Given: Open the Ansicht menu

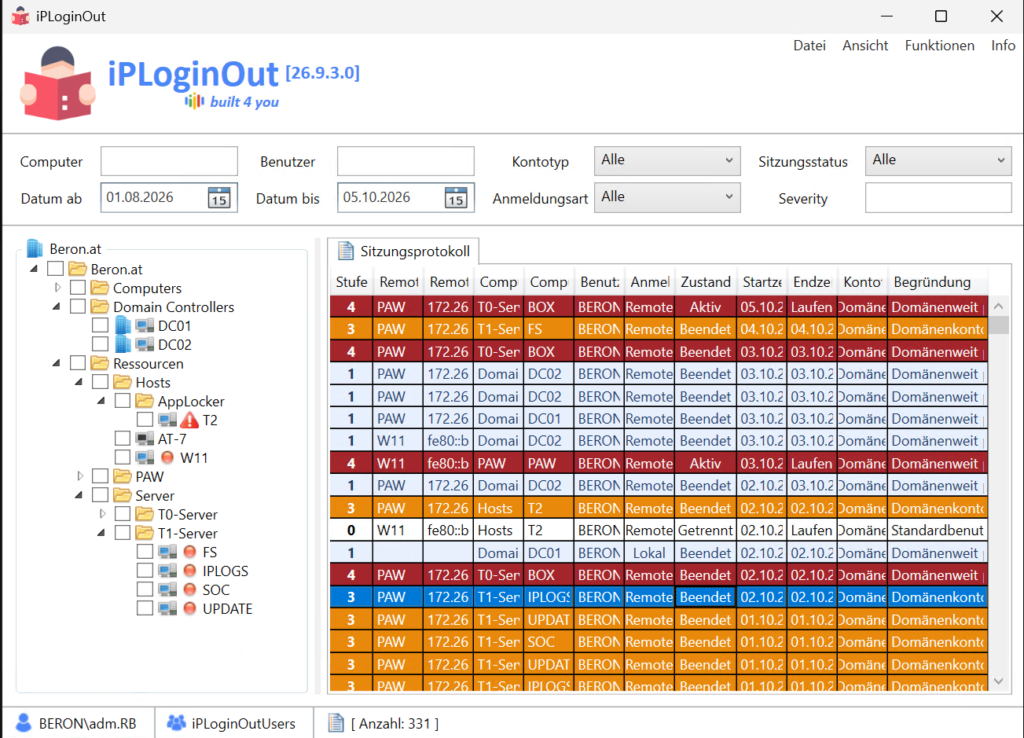Looking at the screenshot, I should point(865,46).
